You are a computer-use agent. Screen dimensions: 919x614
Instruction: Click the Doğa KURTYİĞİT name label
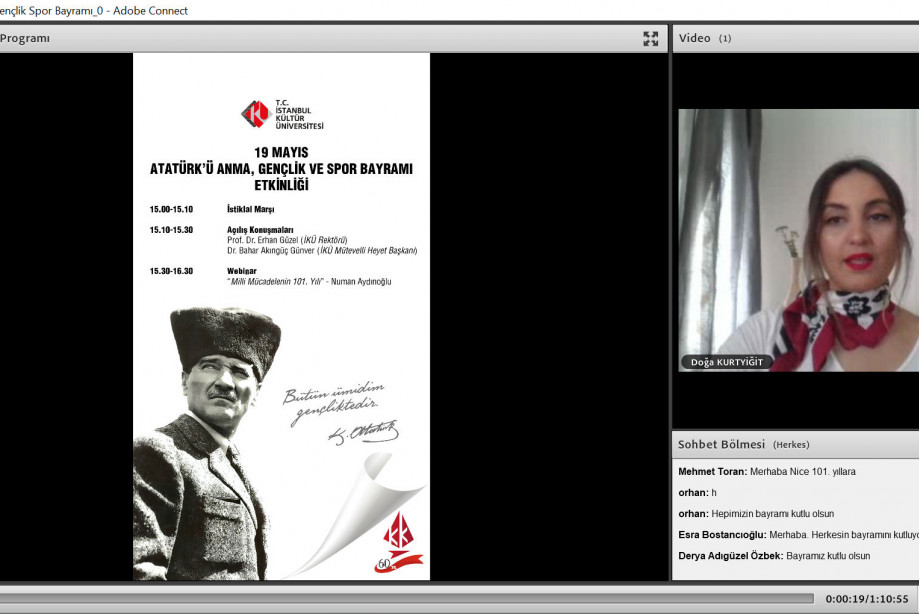pyautogui.click(x=727, y=363)
